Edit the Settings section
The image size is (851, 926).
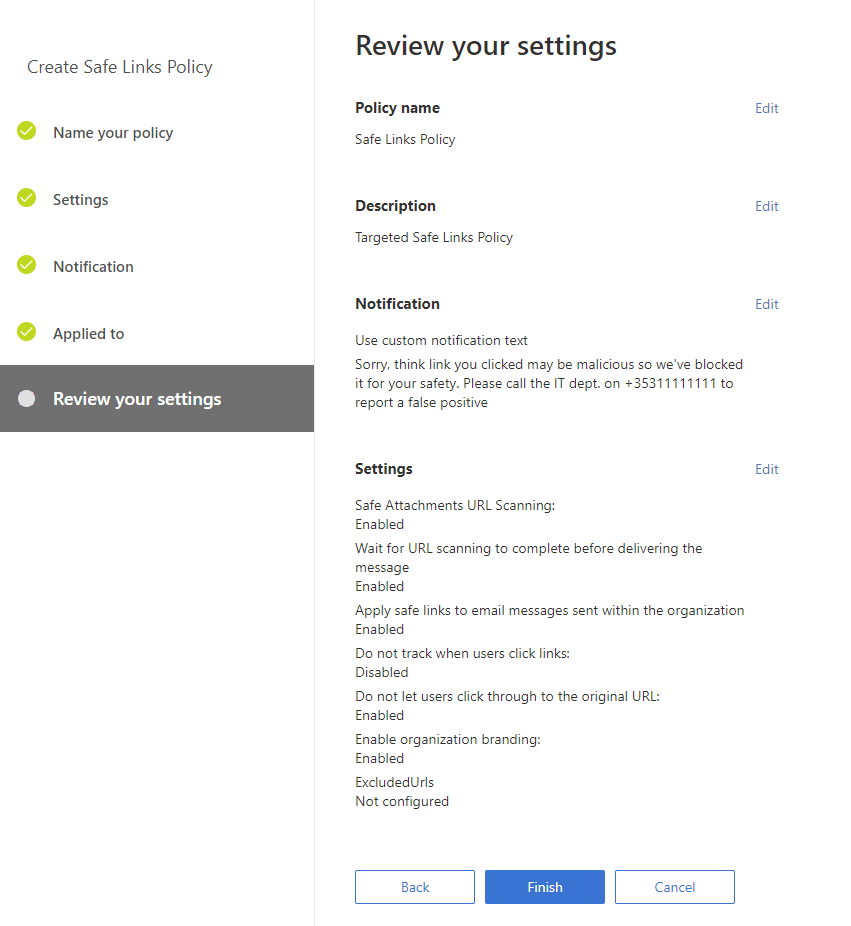(x=766, y=469)
